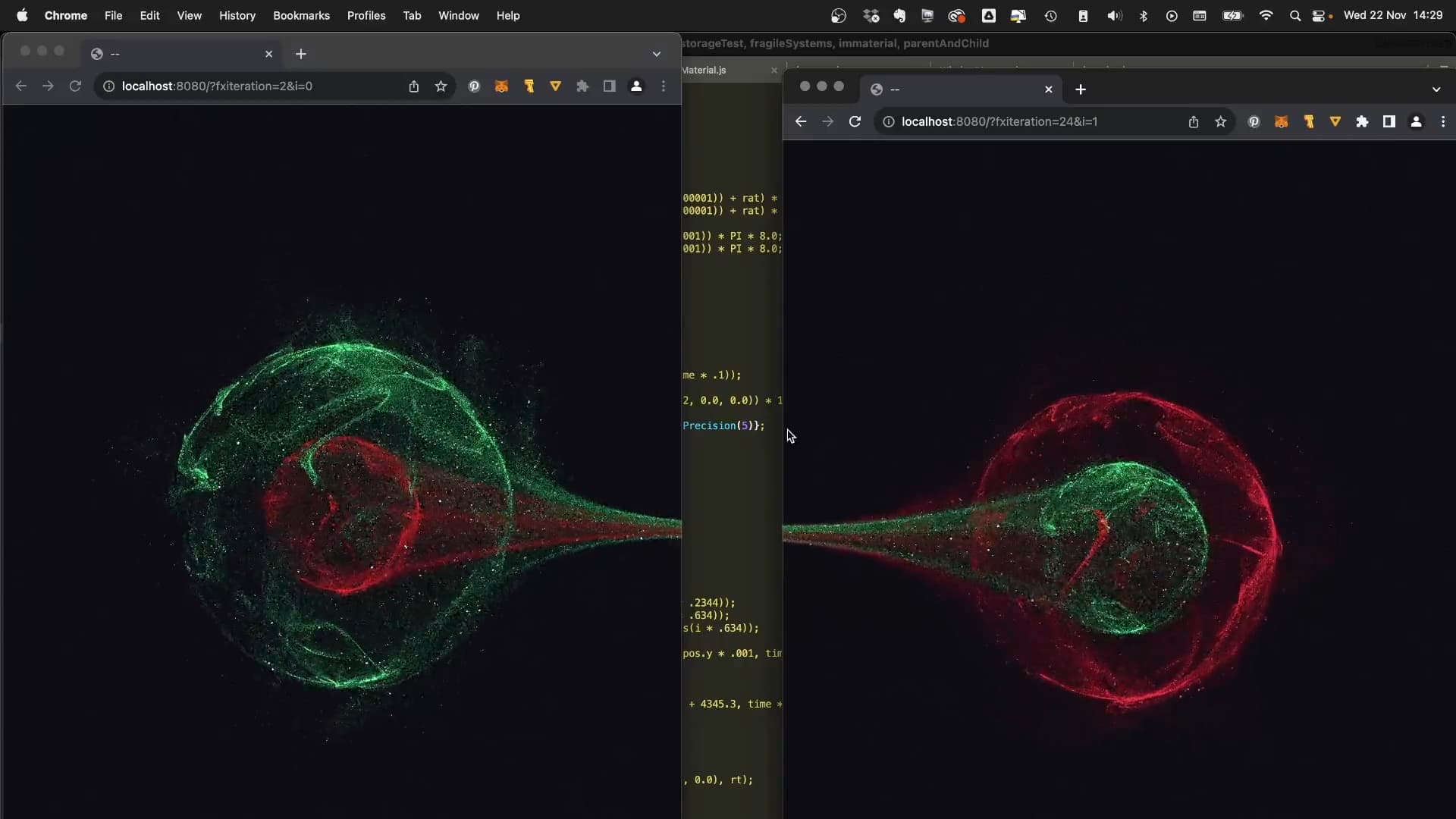Click back arrow in right browser window

801,121
